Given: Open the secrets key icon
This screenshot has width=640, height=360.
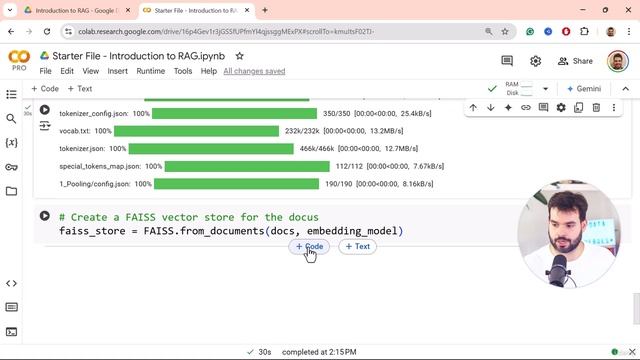Looking at the screenshot, I should 11,167.
